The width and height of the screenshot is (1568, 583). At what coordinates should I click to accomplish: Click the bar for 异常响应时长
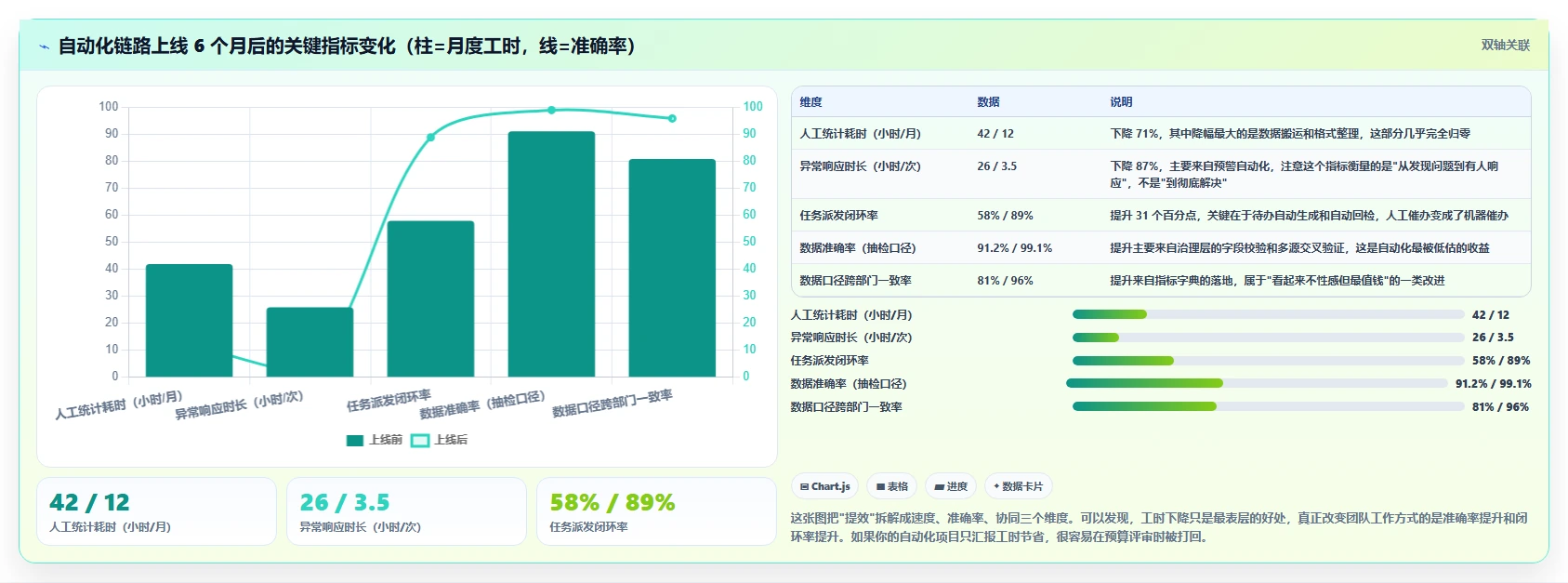(310, 342)
